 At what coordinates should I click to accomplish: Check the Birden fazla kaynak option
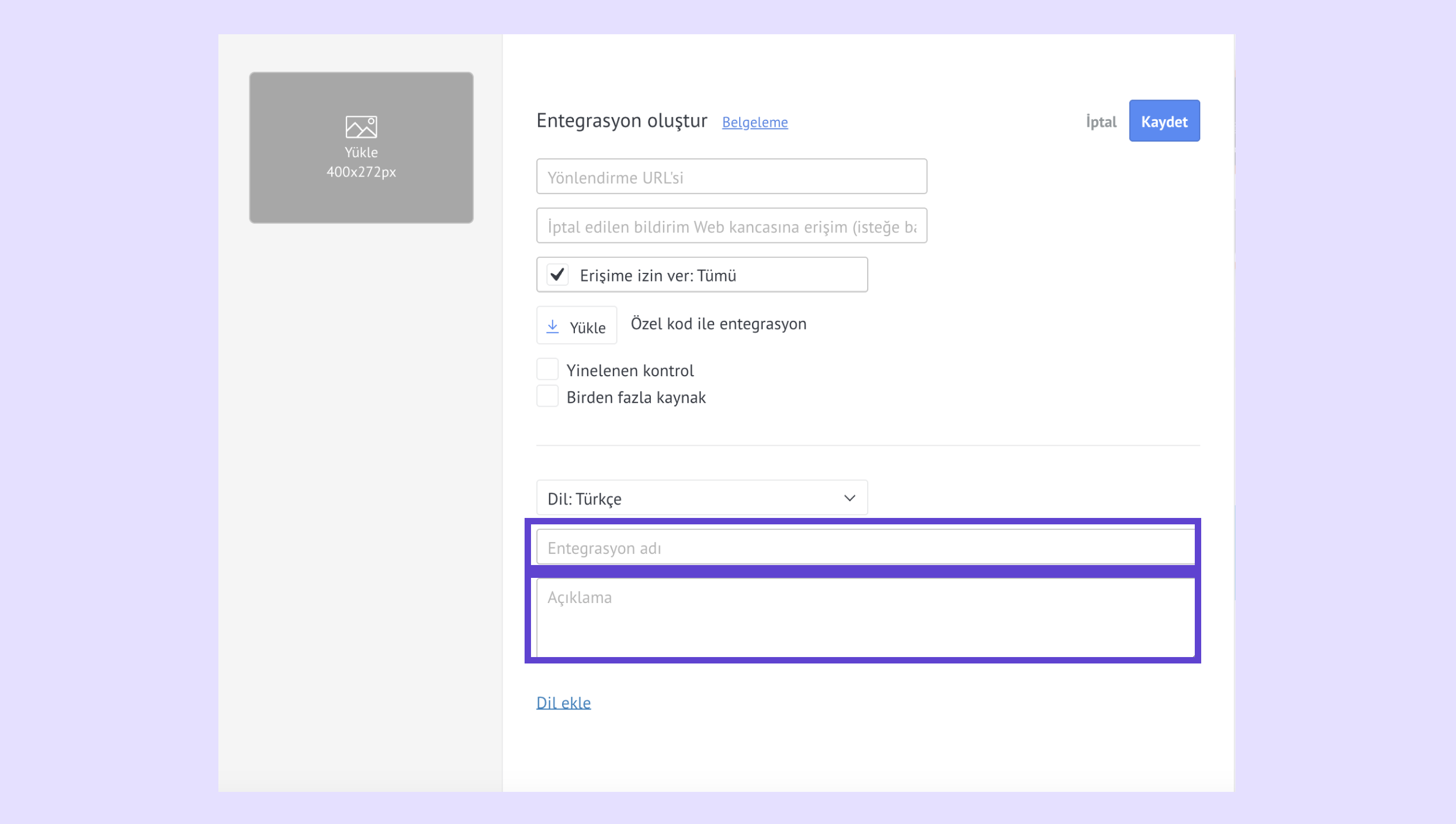[548, 396]
